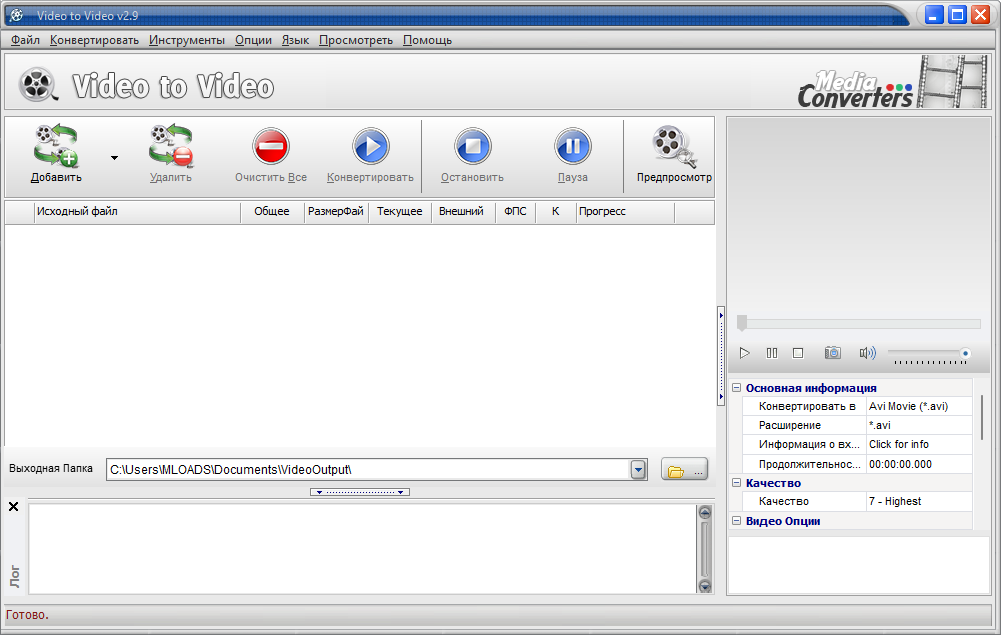Click the Добавить add video icon
The width and height of the screenshot is (1001, 635).
56,146
